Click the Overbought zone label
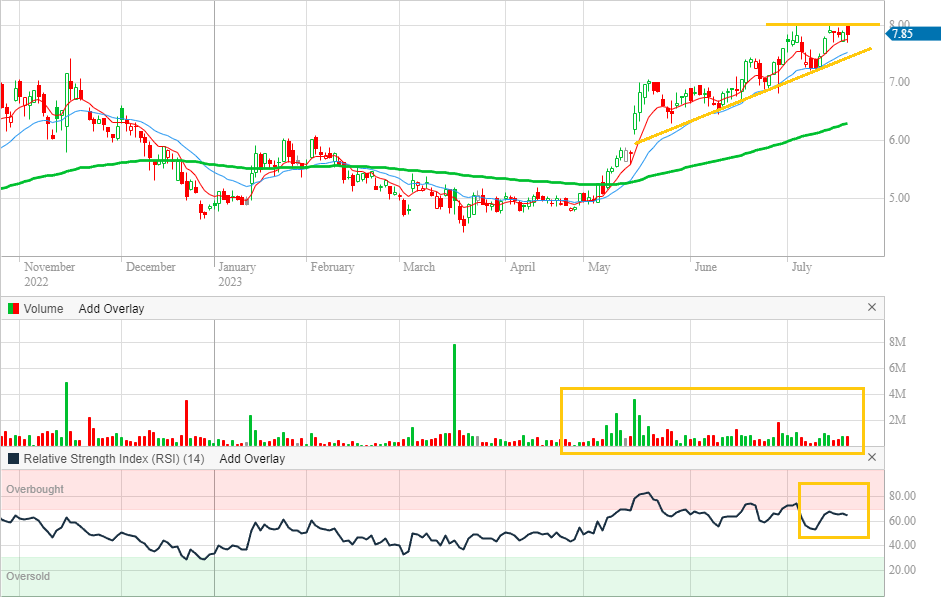Image resolution: width=945 pixels, height=597 pixels. coord(35,490)
